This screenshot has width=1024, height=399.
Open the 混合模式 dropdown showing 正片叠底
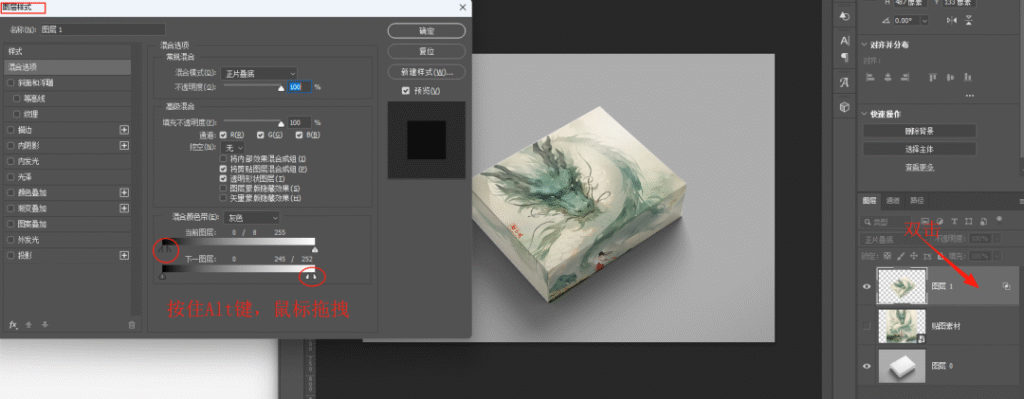[259, 73]
